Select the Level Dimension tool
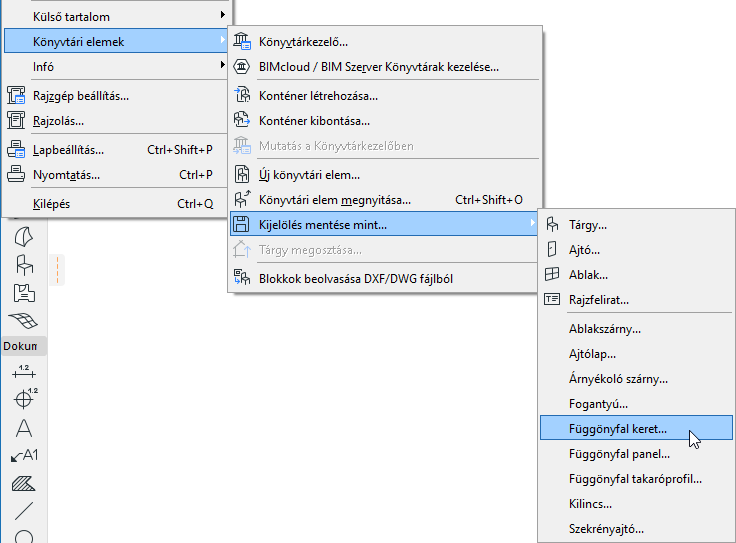 (x=25, y=398)
